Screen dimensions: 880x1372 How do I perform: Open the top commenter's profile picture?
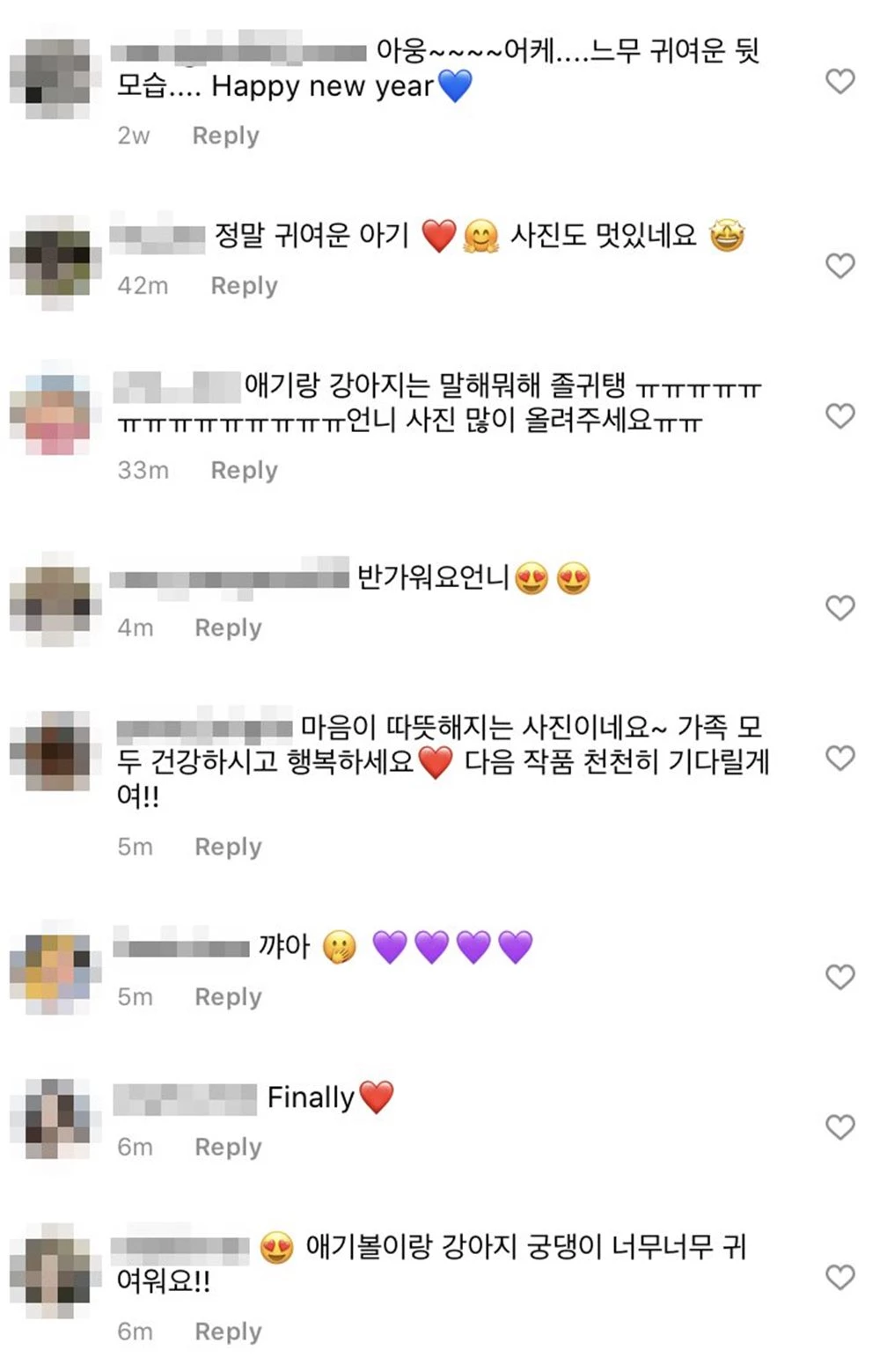pos(51,77)
